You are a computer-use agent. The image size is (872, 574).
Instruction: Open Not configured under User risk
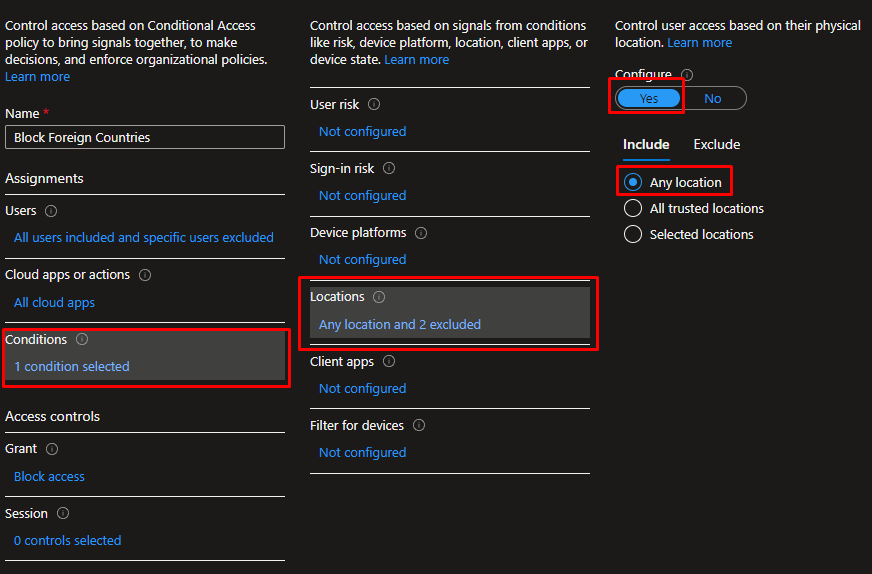pyautogui.click(x=362, y=132)
